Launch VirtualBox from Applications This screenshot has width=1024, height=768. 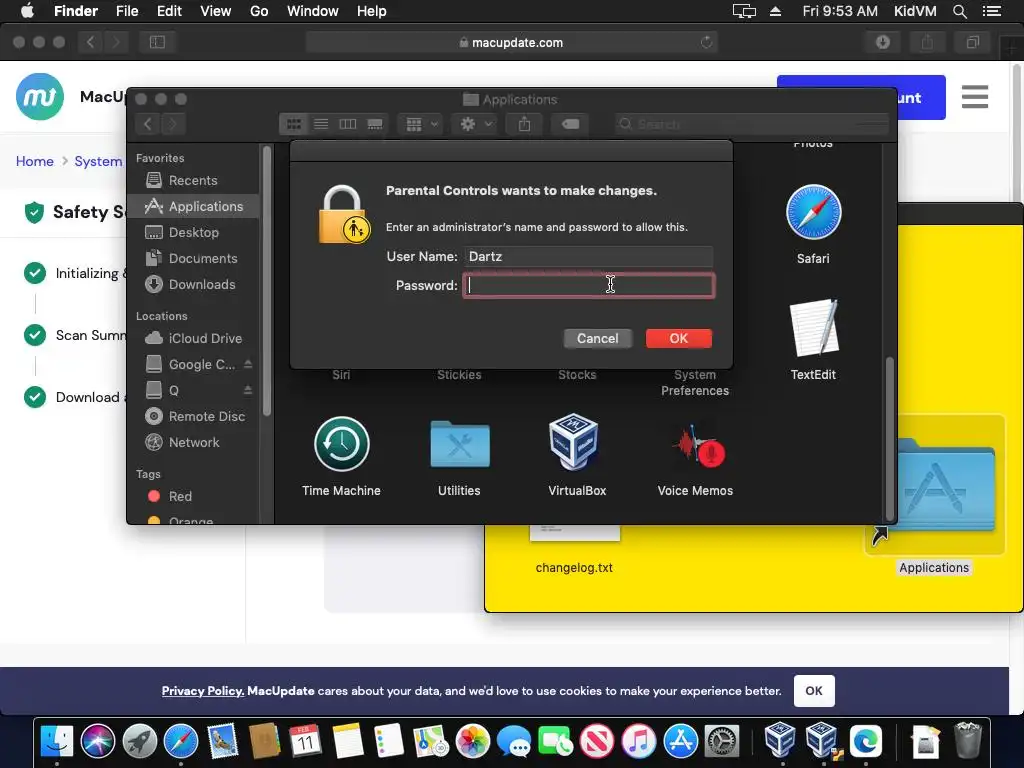pos(573,442)
